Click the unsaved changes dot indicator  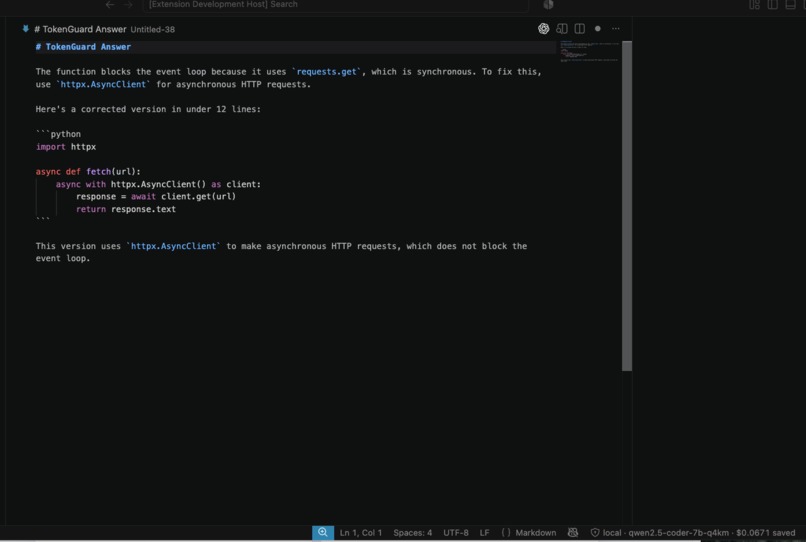(x=598, y=29)
